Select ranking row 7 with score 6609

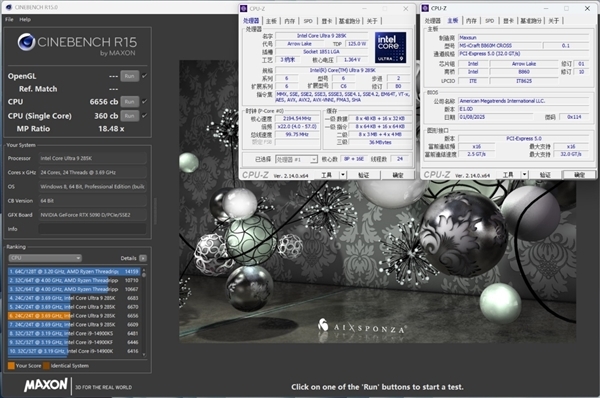(74, 325)
